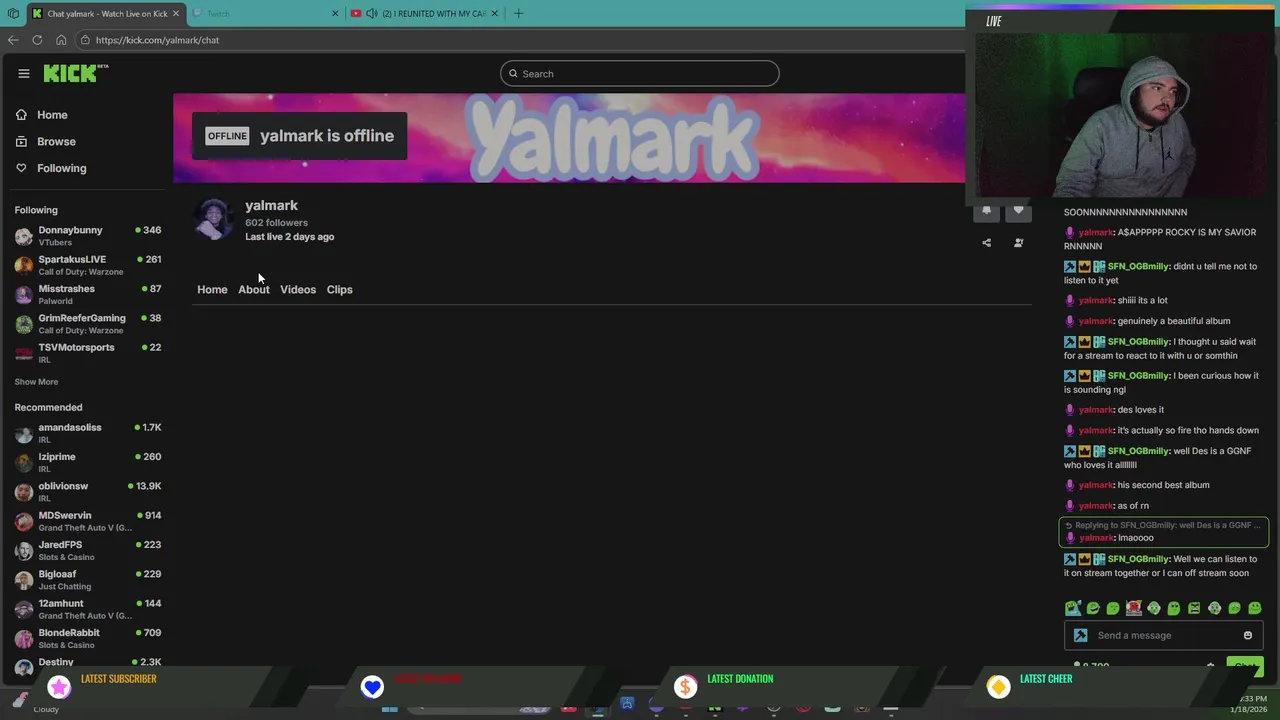Image resolution: width=1280 pixels, height=720 pixels.
Task: Click SFN_OGBmilly username in 'didnt u tell me' message
Action: coord(1138,267)
